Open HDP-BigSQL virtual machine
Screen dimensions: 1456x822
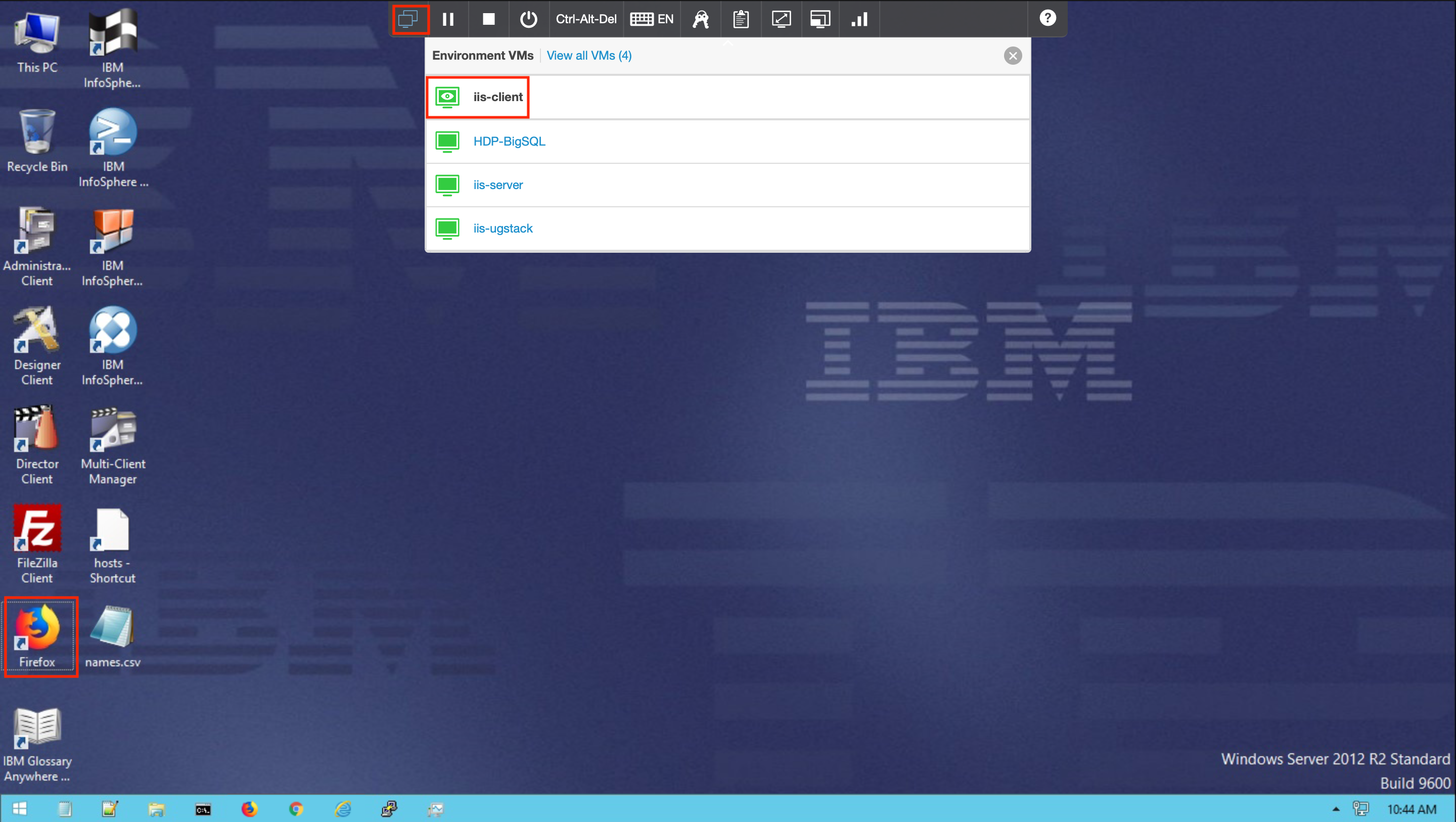(509, 140)
